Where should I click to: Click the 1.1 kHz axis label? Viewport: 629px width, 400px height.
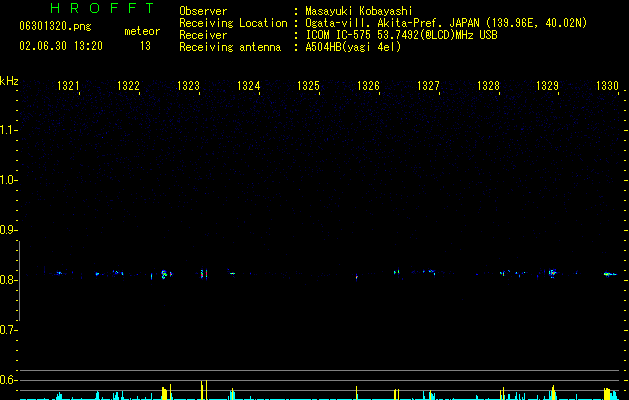coord(7,130)
